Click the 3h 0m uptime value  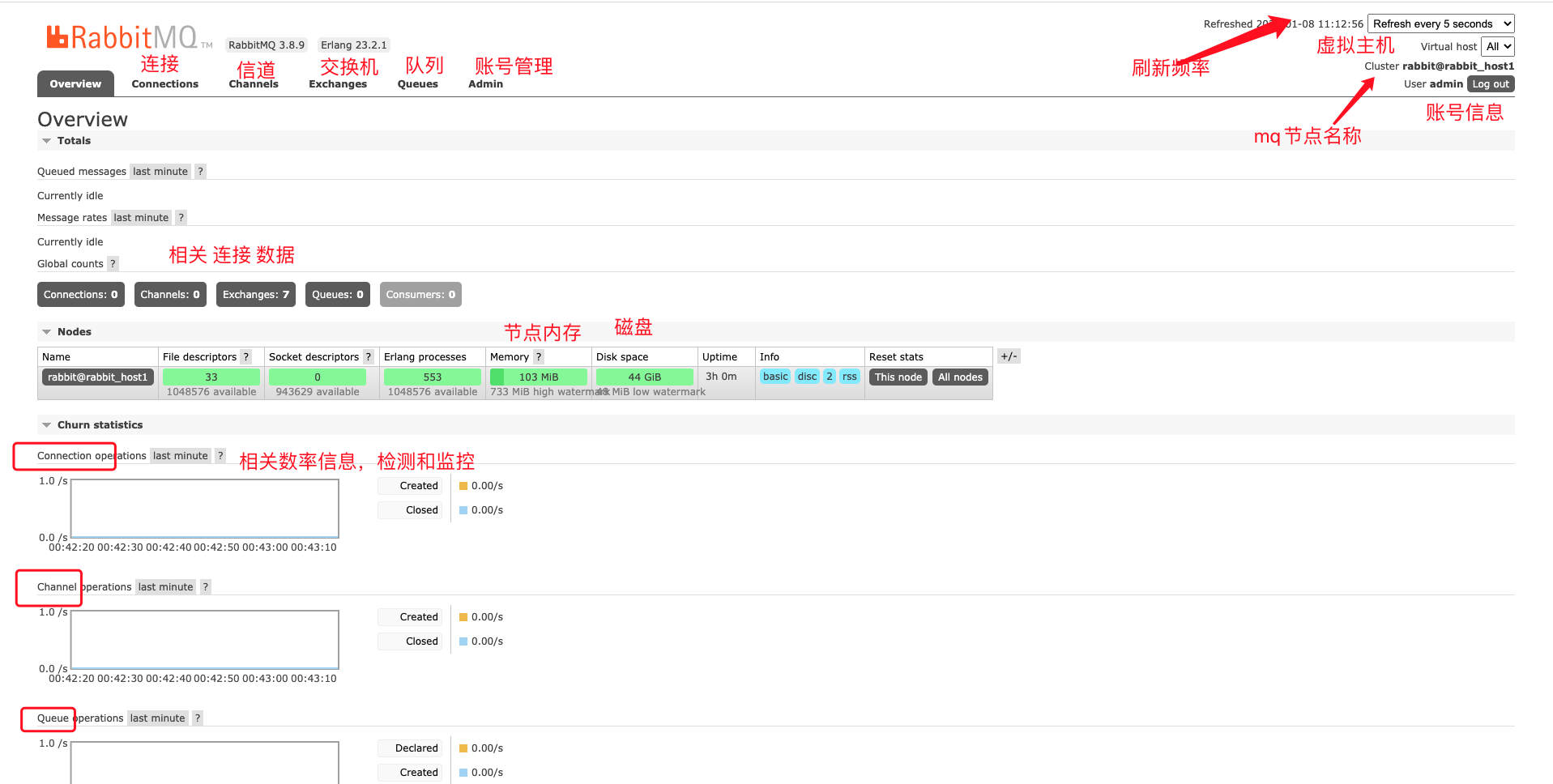coord(721,376)
